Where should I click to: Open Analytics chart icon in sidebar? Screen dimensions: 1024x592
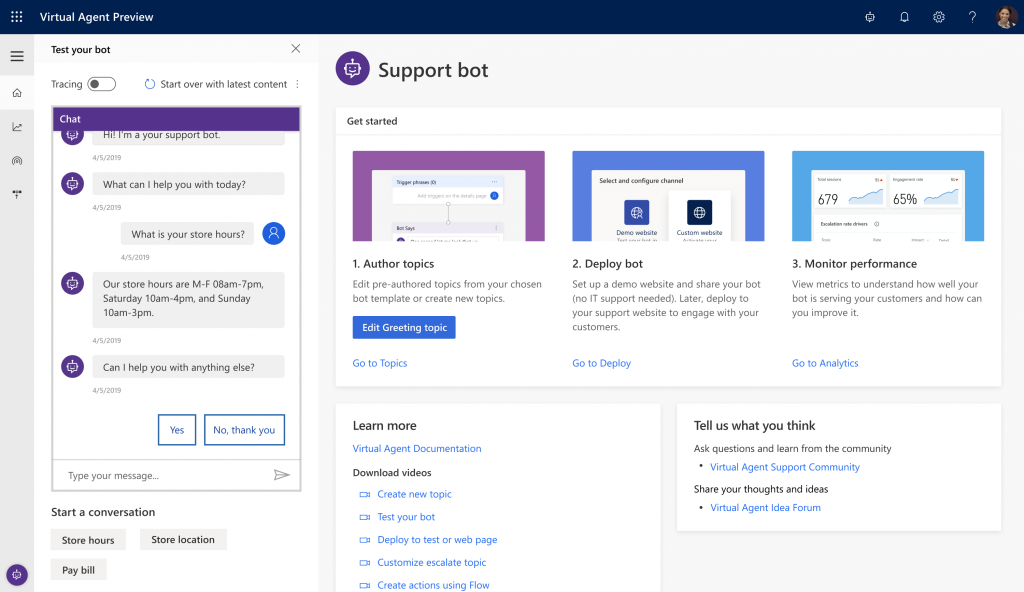17,127
